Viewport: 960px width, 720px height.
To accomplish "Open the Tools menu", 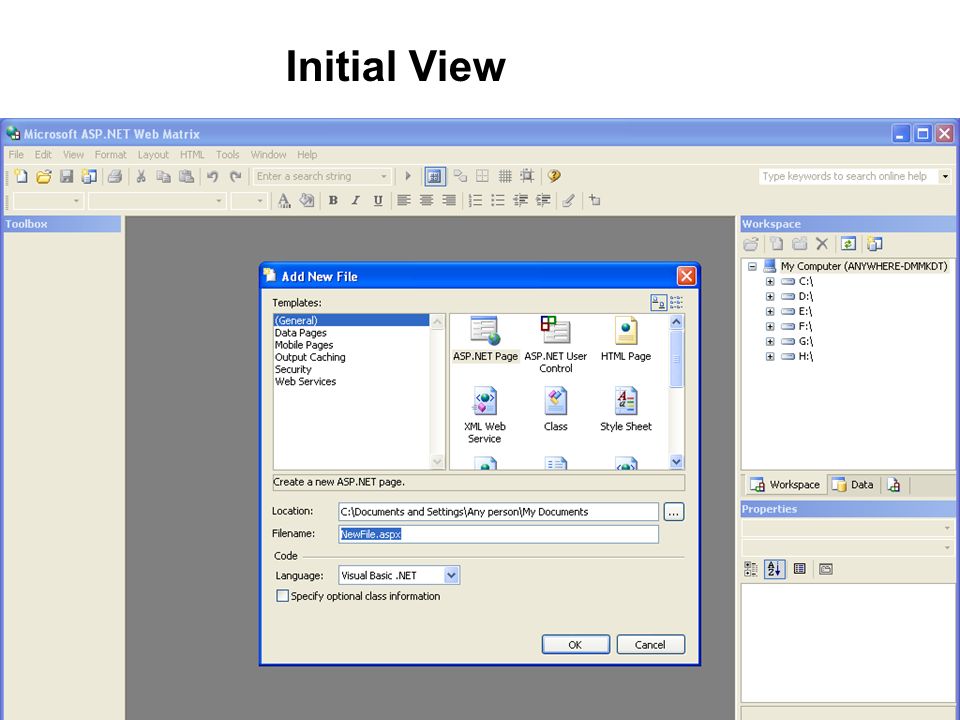I will pyautogui.click(x=227, y=155).
